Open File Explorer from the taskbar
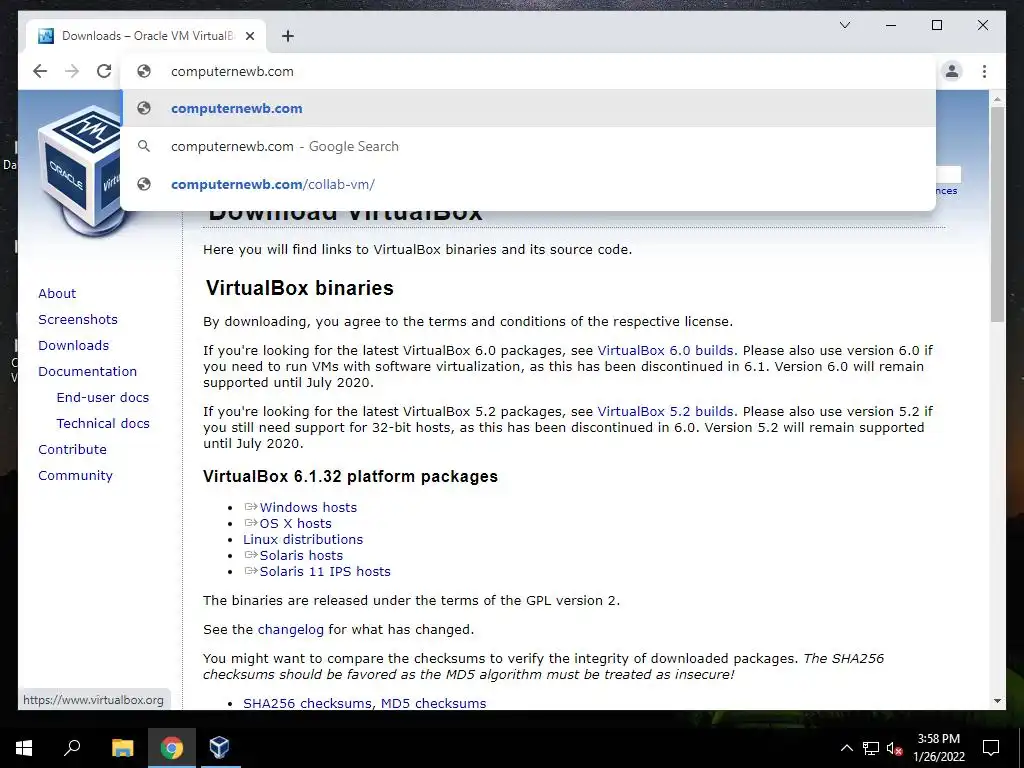The height and width of the screenshot is (768, 1024). click(122, 748)
